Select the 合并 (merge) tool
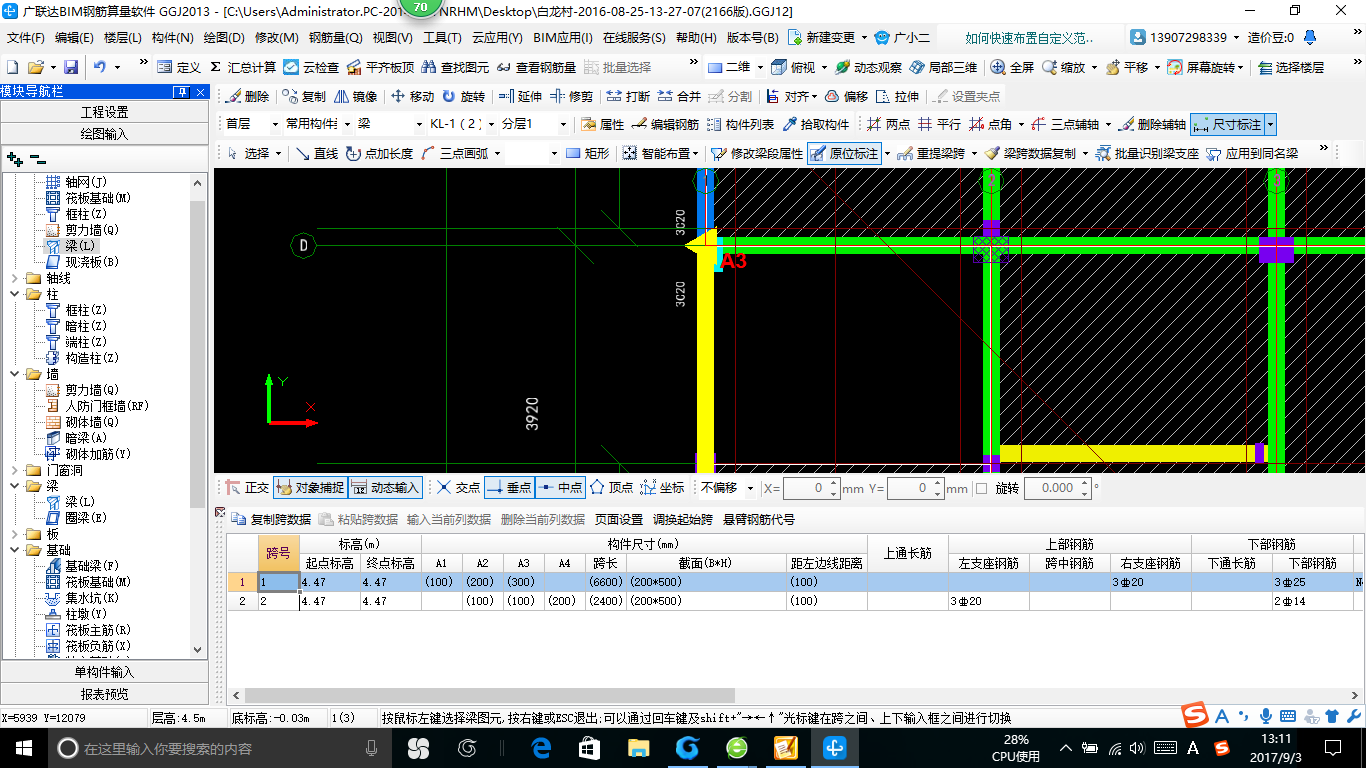This screenshot has height=768, width=1366. click(679, 97)
